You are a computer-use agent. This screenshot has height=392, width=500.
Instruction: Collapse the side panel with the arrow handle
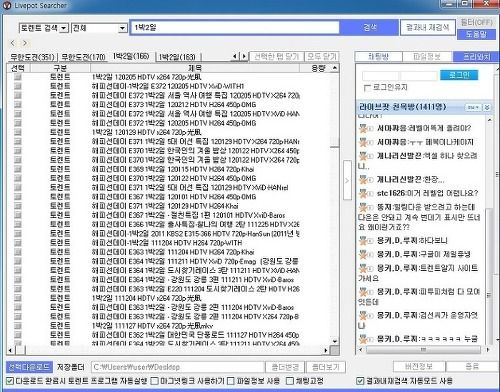[347, 180]
